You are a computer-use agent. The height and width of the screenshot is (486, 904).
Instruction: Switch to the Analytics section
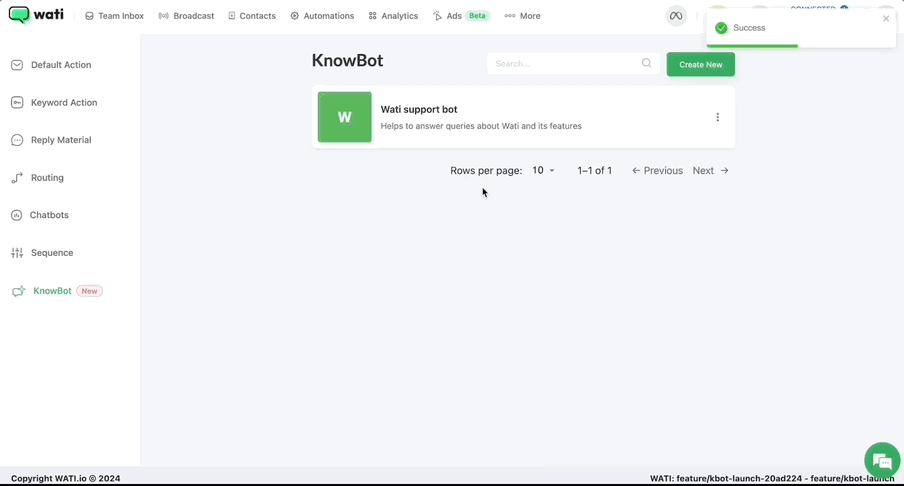[393, 16]
